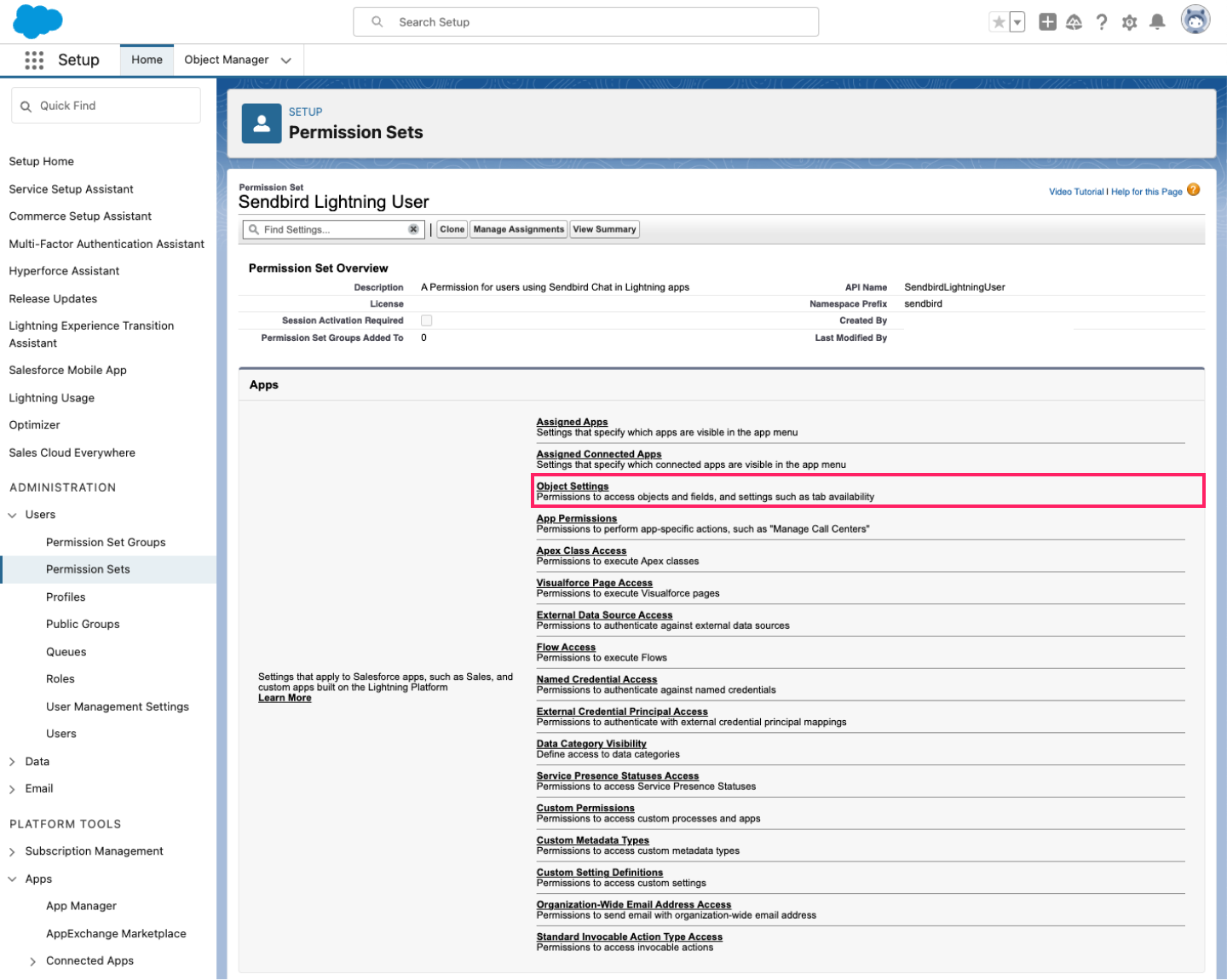Viewport: 1227px width, 980px height.
Task: Open Queues in the sidebar
Action: click(x=66, y=652)
